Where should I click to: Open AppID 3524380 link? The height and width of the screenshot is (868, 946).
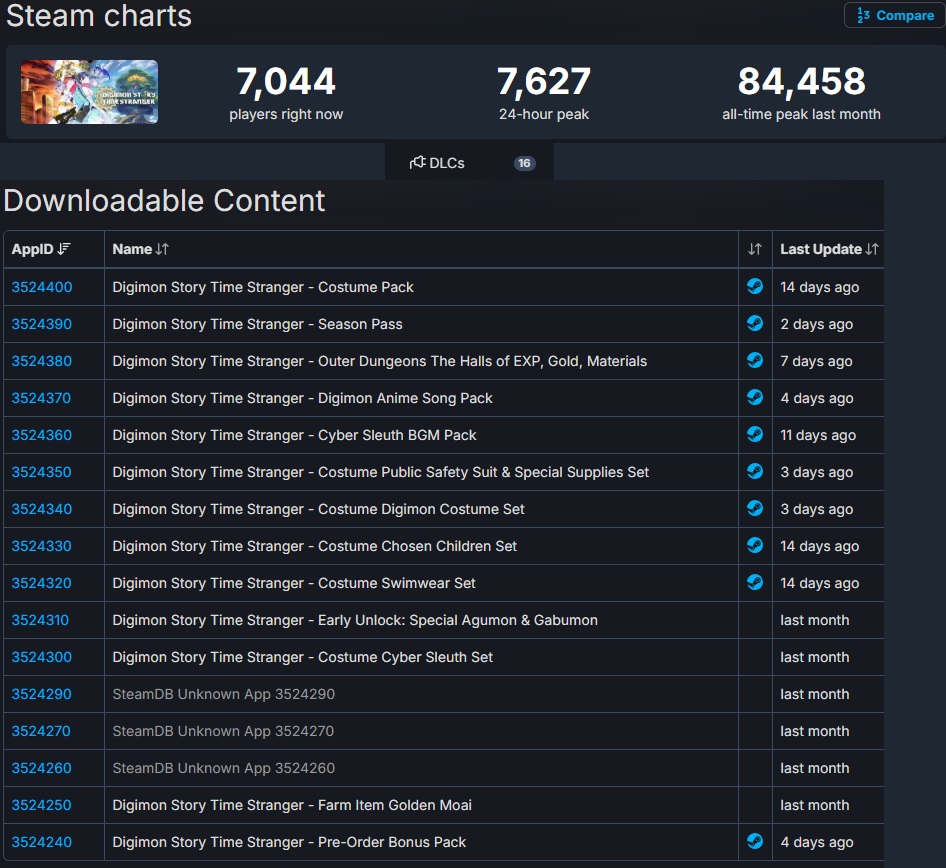click(x=42, y=361)
